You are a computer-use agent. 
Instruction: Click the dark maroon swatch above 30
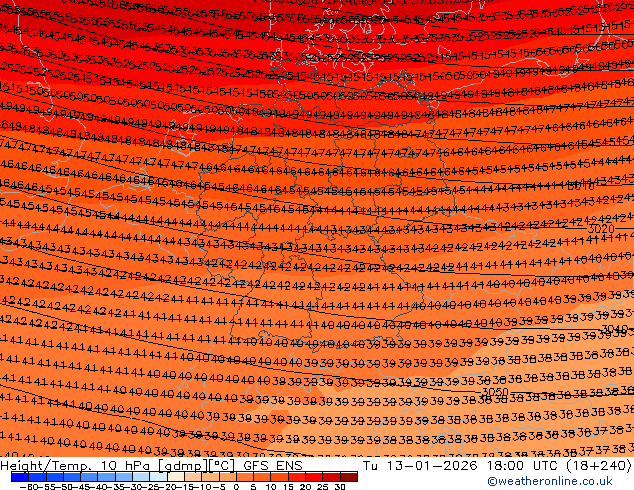349,477
